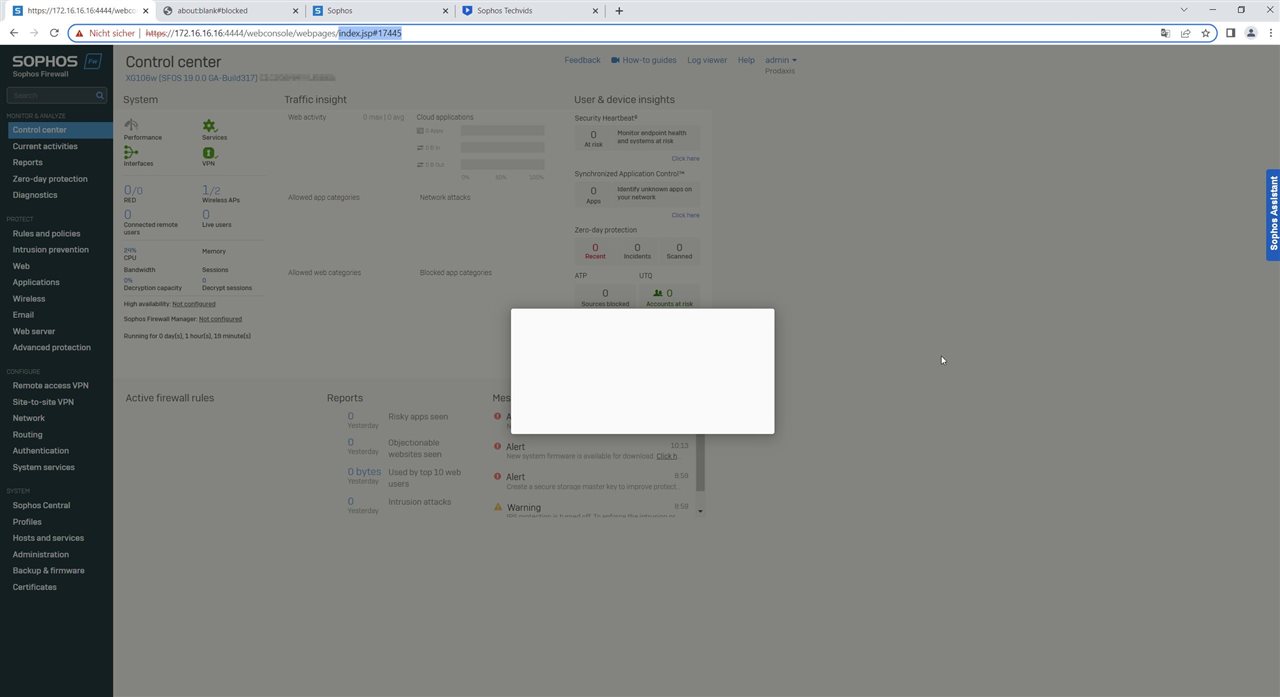
Task: Open the browser side panel icon
Action: coord(1230,33)
